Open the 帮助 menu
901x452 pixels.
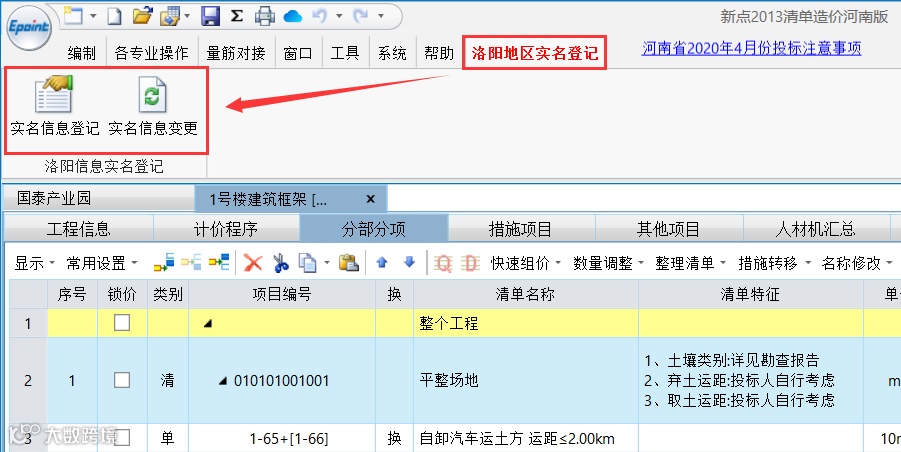pyautogui.click(x=439, y=53)
